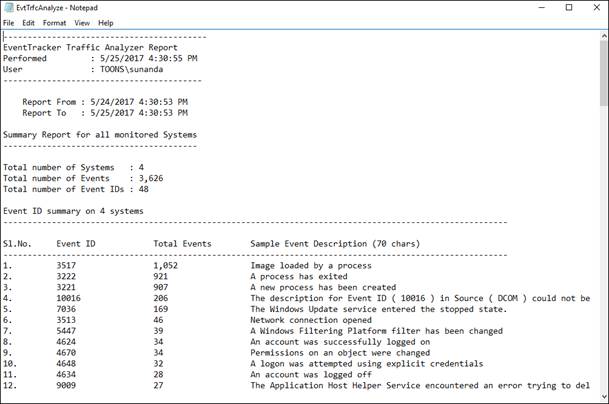This screenshot has width=609, height=404.
Task: Click 'Event ID summary on 4 systems'
Action: [73, 211]
